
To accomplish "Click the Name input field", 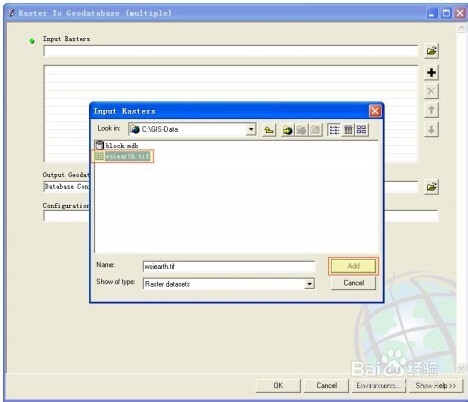I will (229, 266).
